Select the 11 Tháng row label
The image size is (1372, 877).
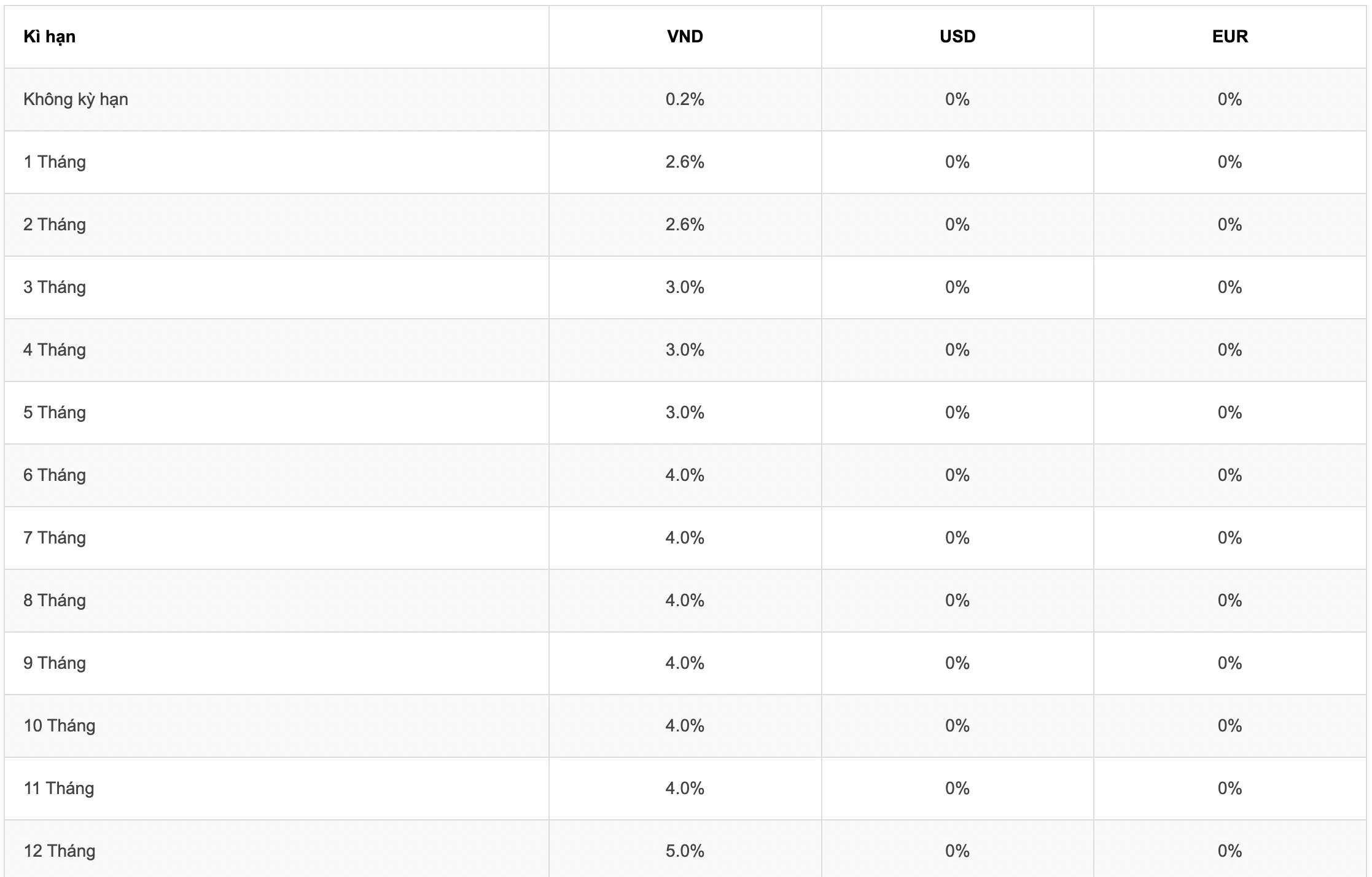point(59,789)
